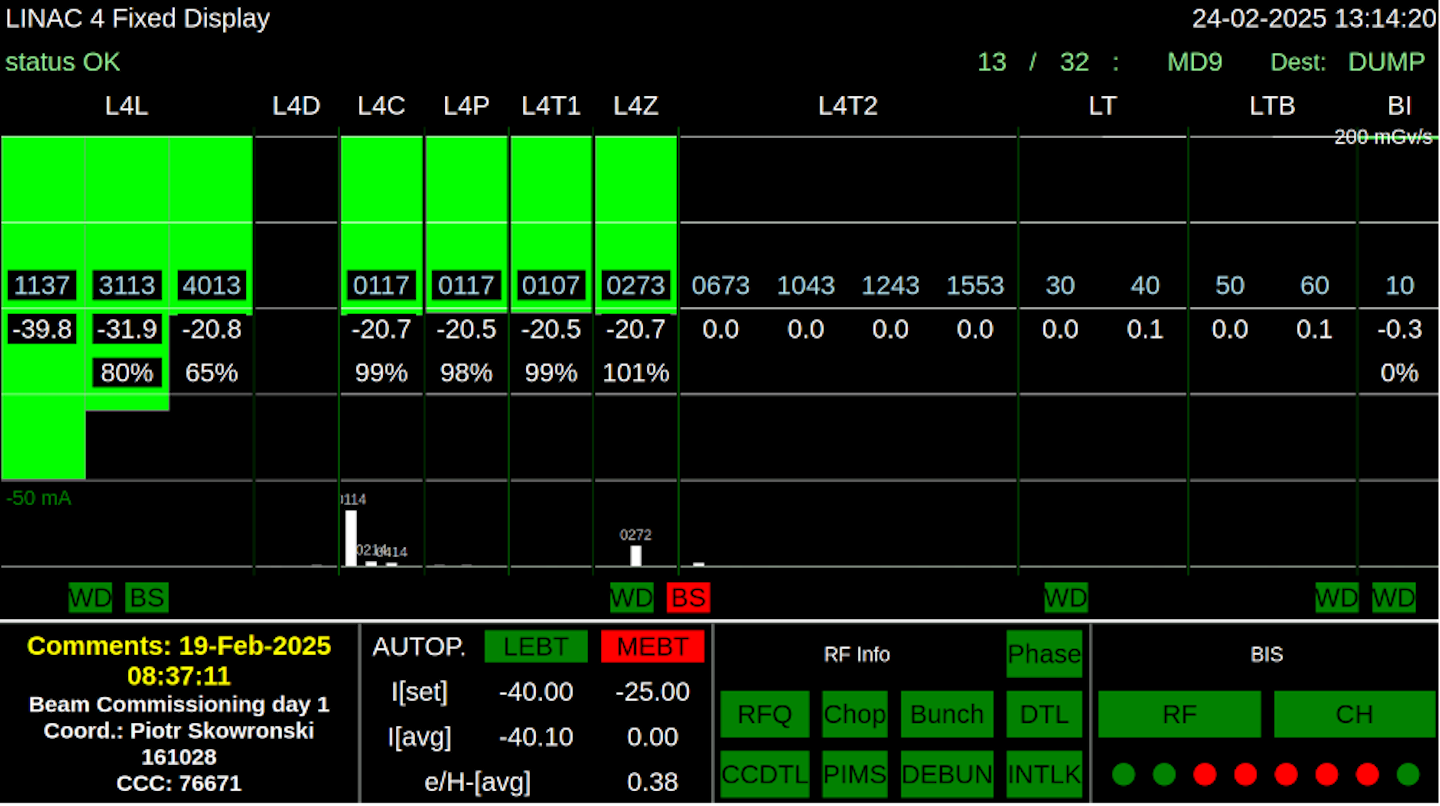The width and height of the screenshot is (1440, 806).
Task: Select the DTL status box
Action: pyautogui.click(x=1044, y=714)
